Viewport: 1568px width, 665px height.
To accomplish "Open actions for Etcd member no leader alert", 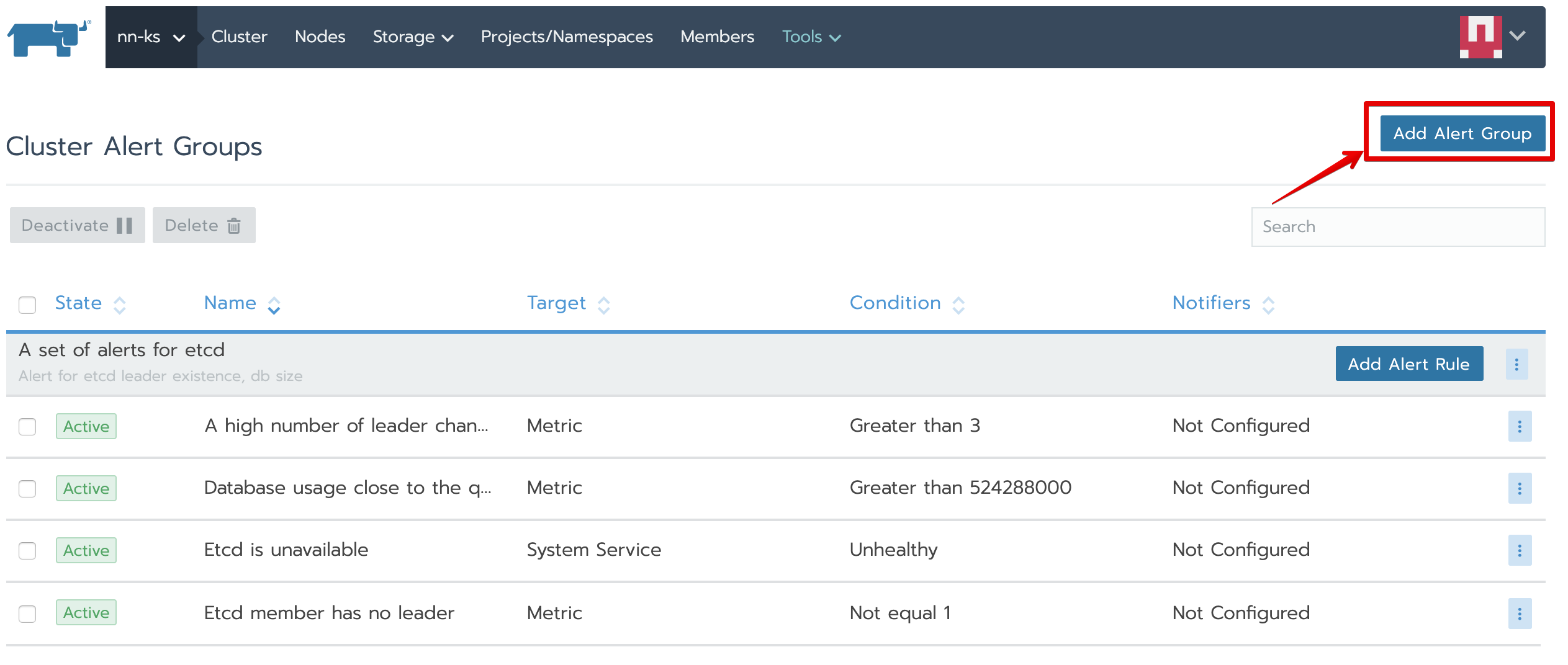I will click(x=1520, y=614).
